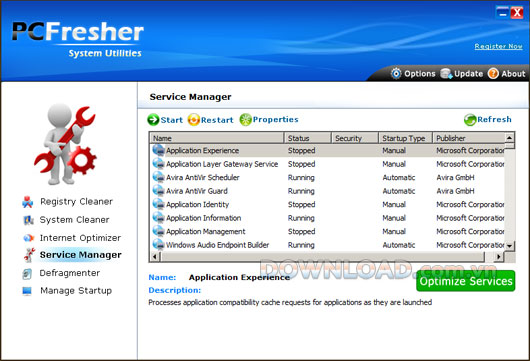Click the icon beside Windows Audio Endpoint Builder
This screenshot has height=361, width=530.
(158, 244)
